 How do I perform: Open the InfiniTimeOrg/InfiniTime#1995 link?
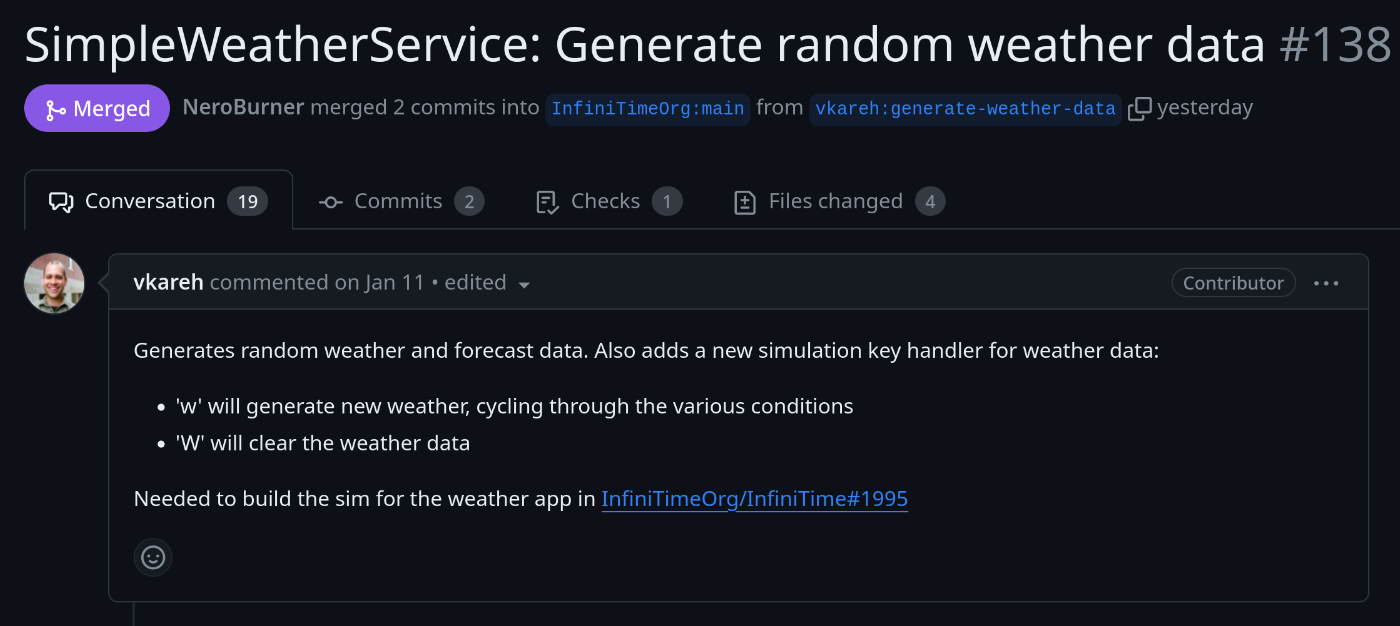[754, 498]
